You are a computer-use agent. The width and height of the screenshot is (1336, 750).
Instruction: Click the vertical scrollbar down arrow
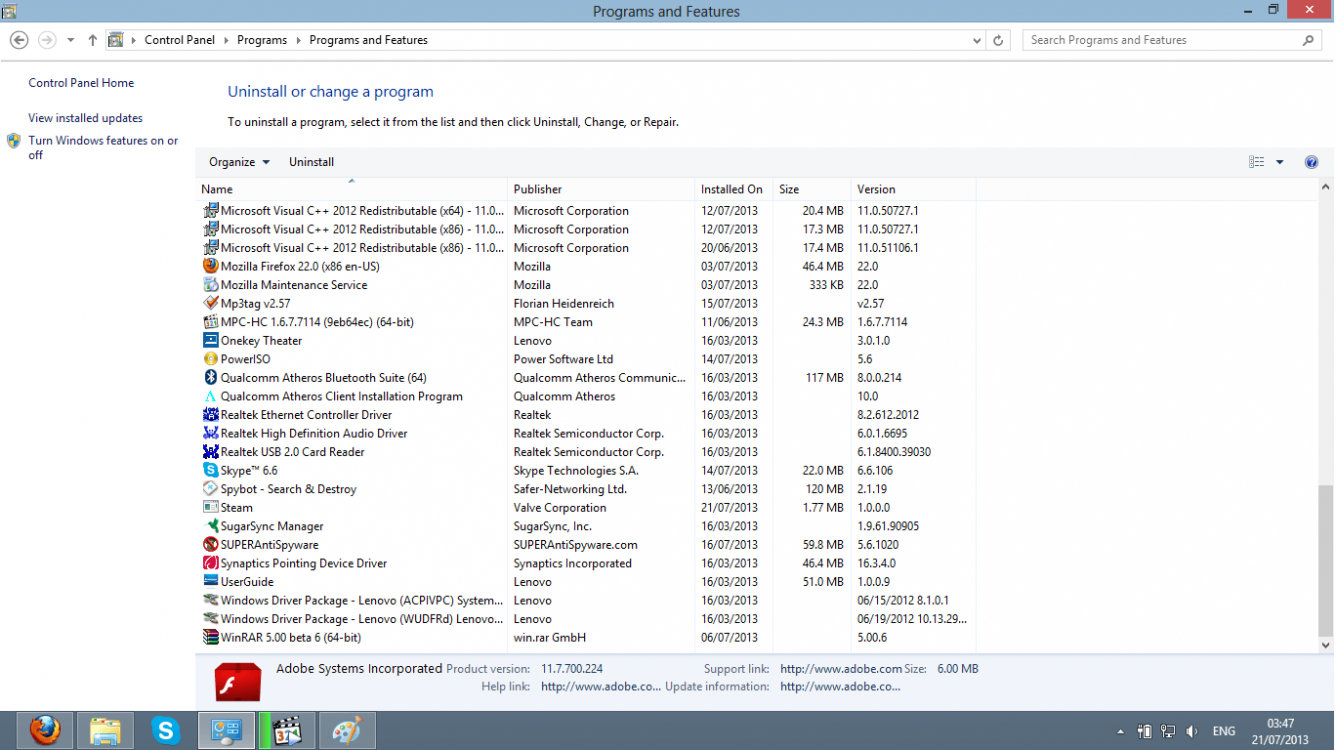pyautogui.click(x=1326, y=645)
